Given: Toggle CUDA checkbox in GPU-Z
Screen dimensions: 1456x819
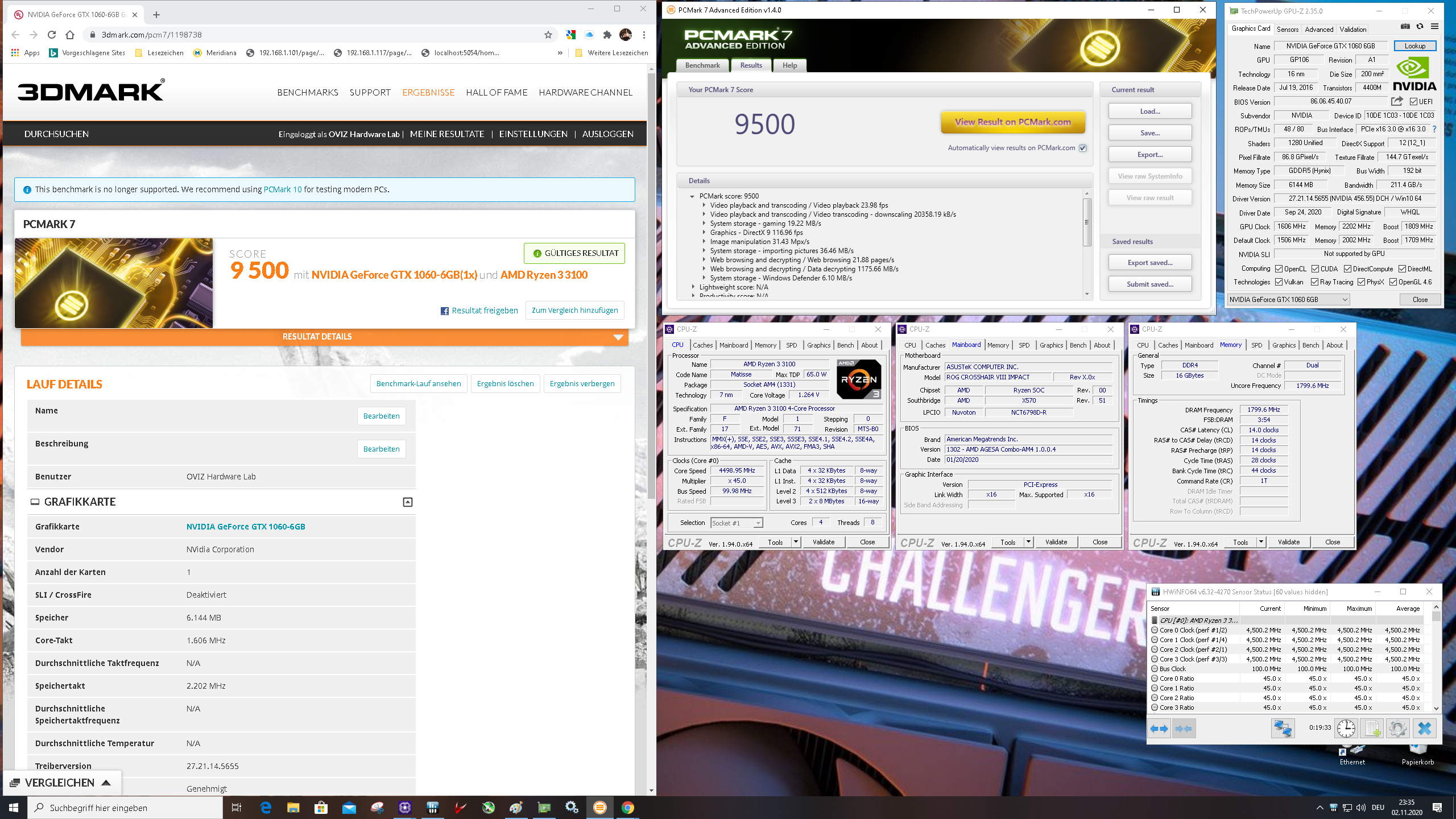Looking at the screenshot, I should click(1315, 269).
